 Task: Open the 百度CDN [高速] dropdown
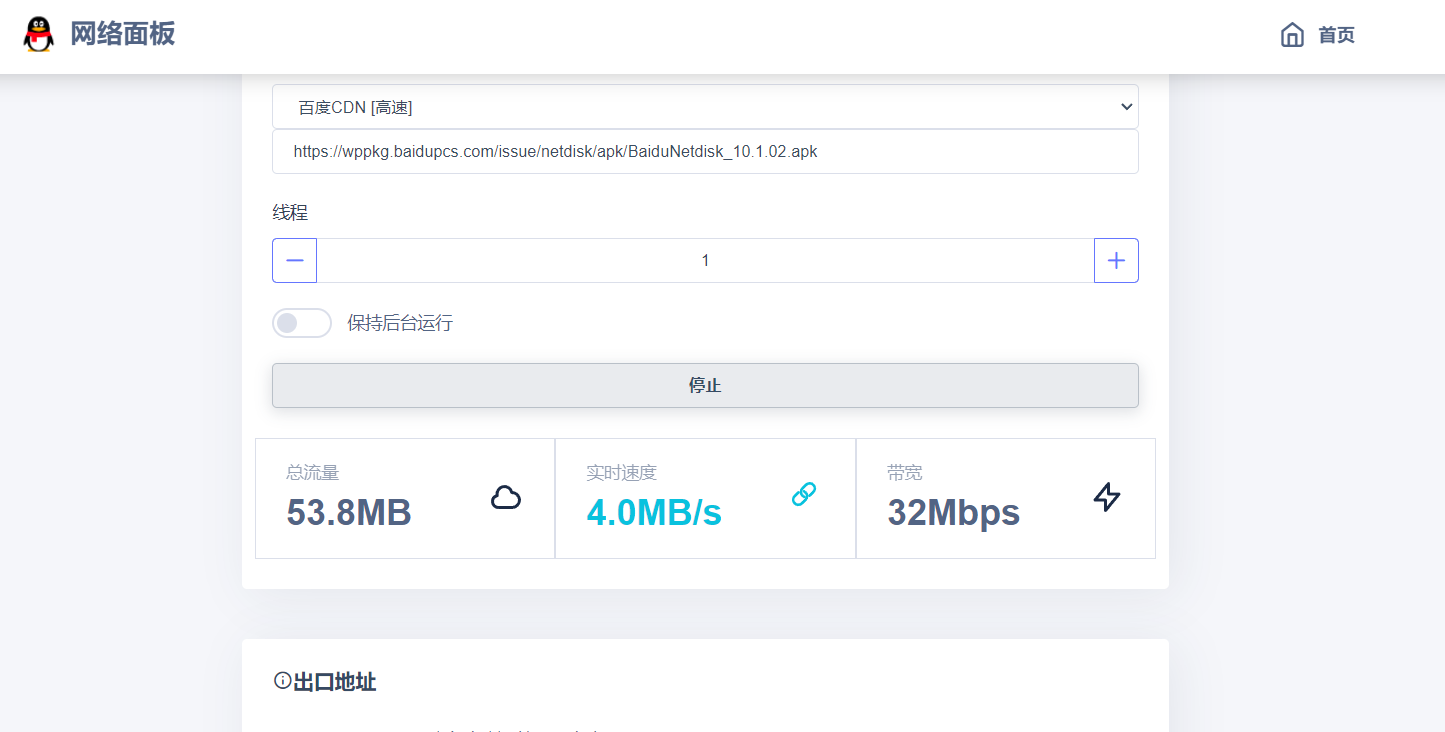pyautogui.click(x=704, y=107)
